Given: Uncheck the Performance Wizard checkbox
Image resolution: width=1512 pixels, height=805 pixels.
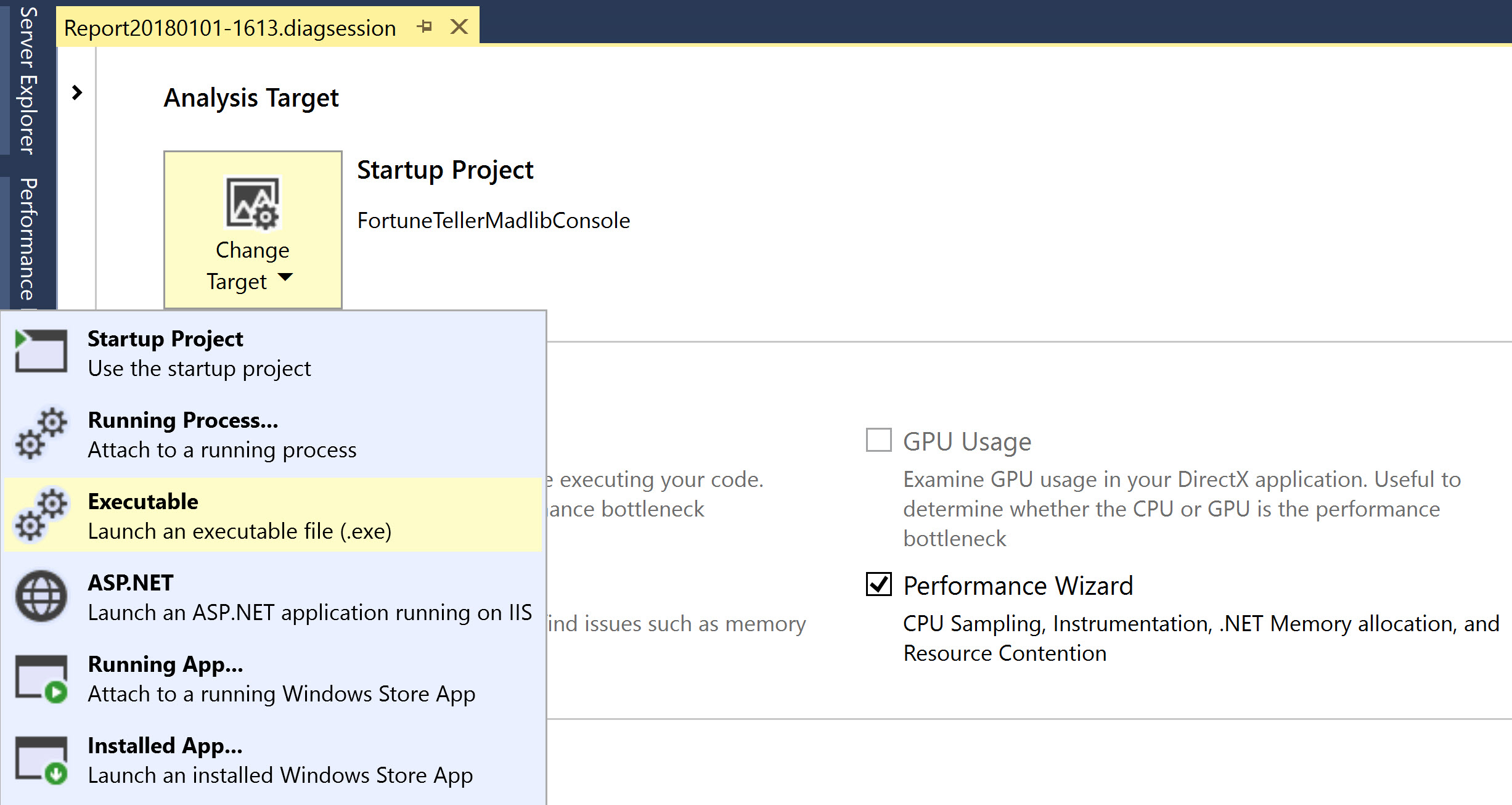Looking at the screenshot, I should 878,584.
